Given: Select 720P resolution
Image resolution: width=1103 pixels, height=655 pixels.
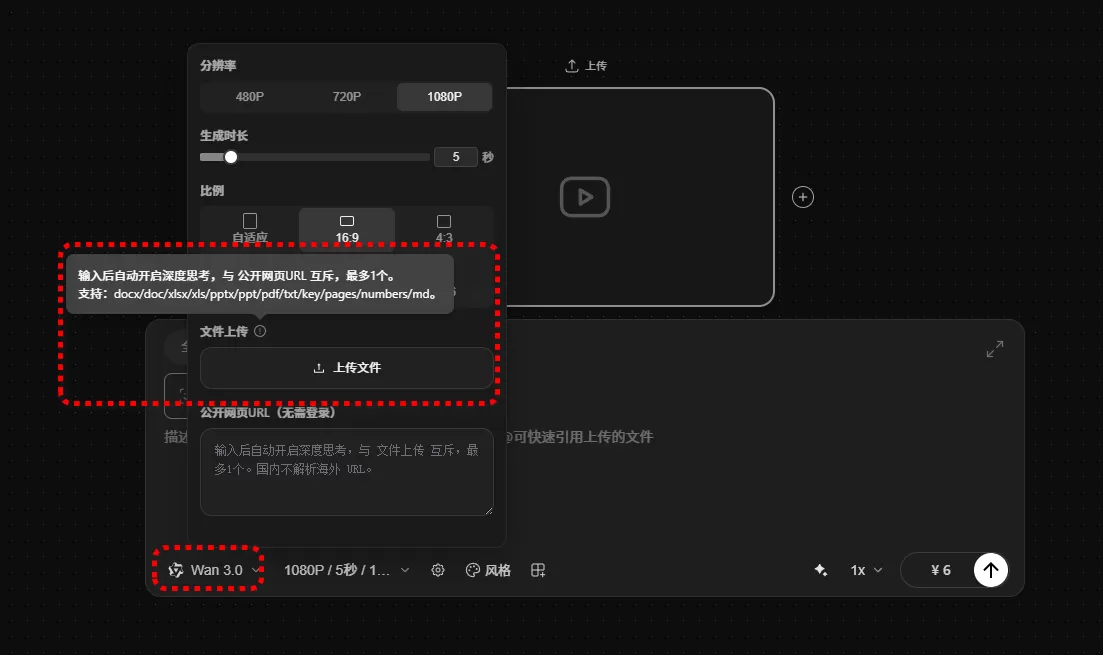Looking at the screenshot, I should pos(347,96).
